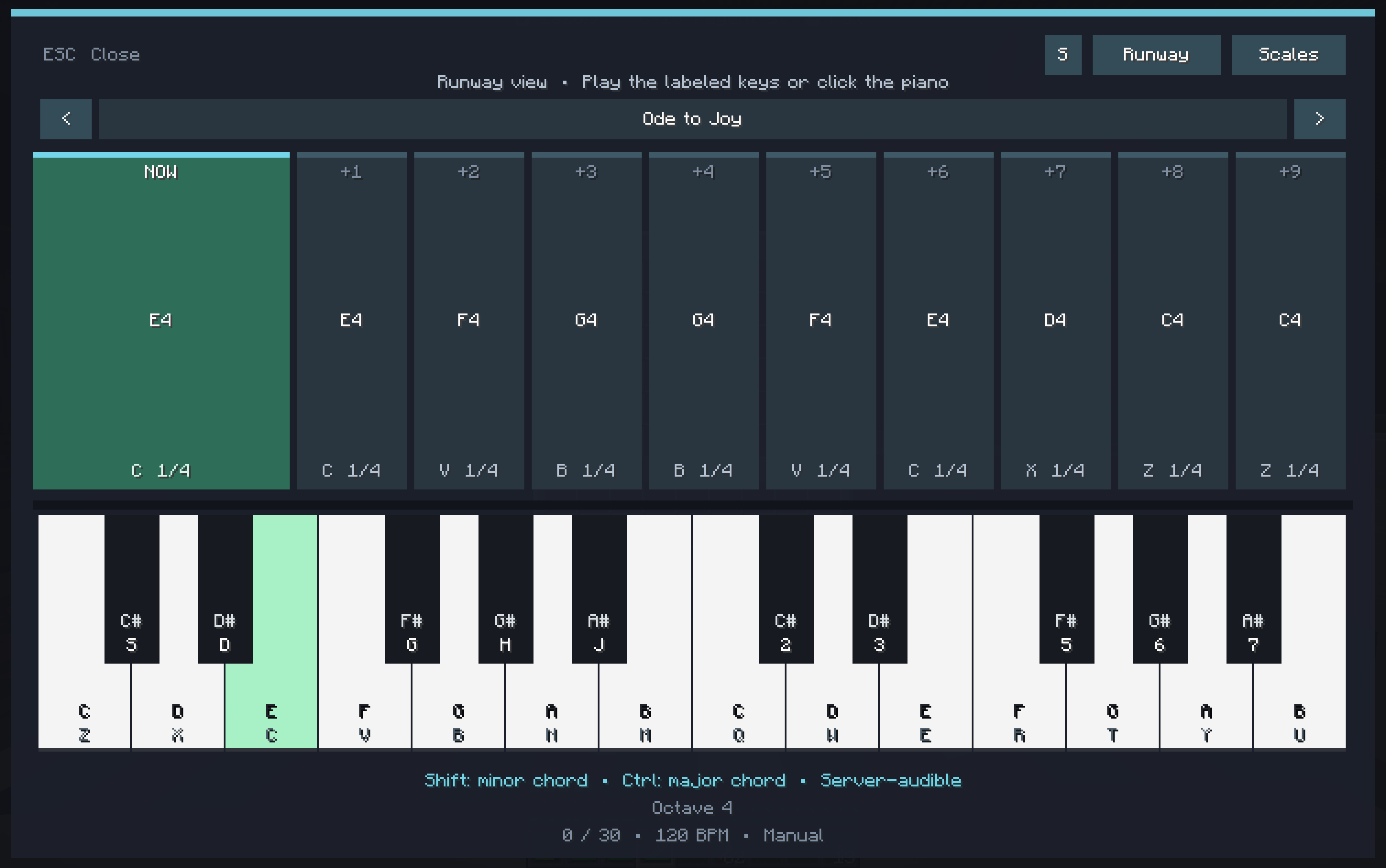Screen dimensions: 1386x868
Task: Select the +4 runway card (G4)
Action: (704, 321)
